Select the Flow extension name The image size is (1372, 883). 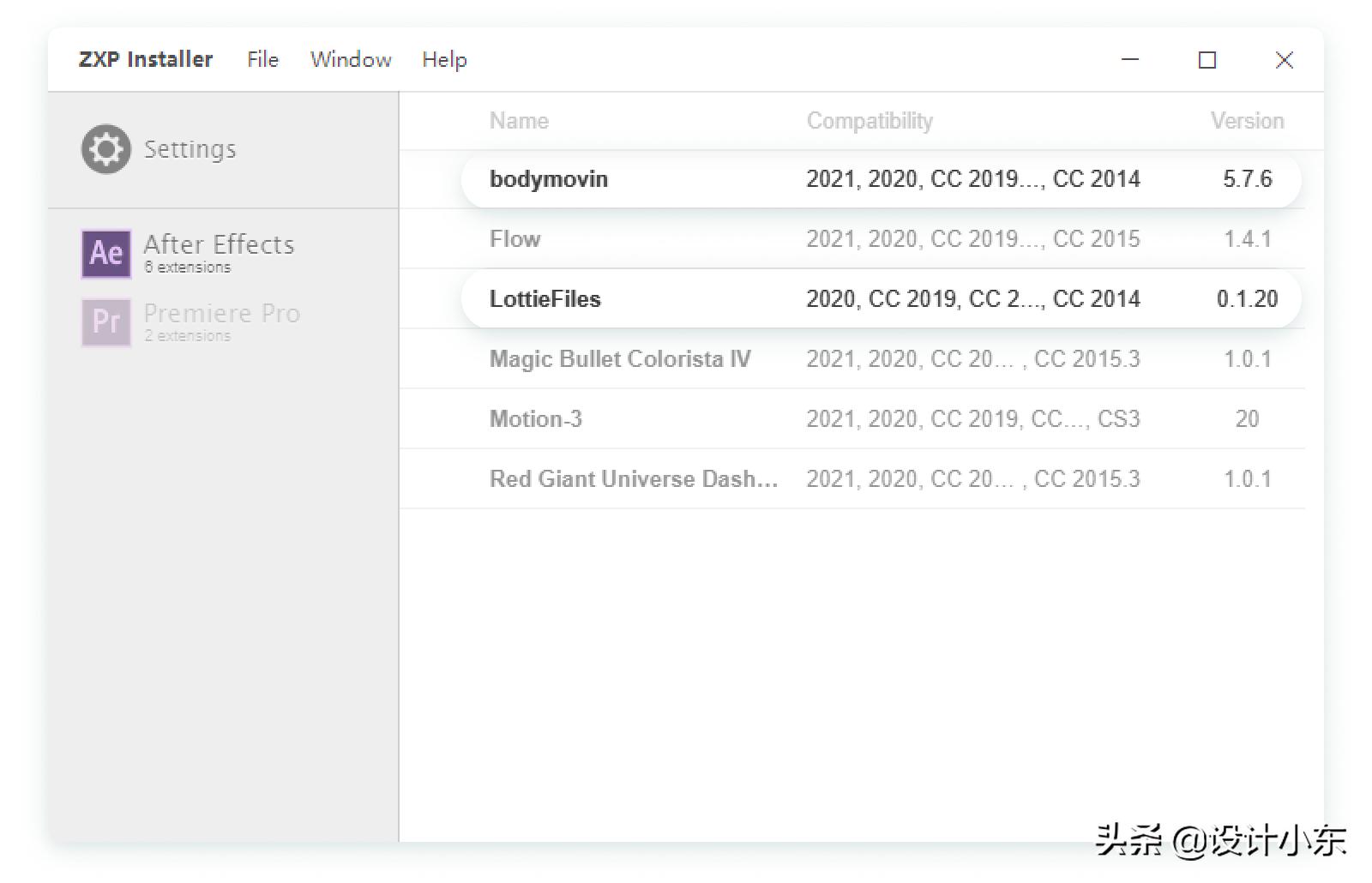click(514, 239)
